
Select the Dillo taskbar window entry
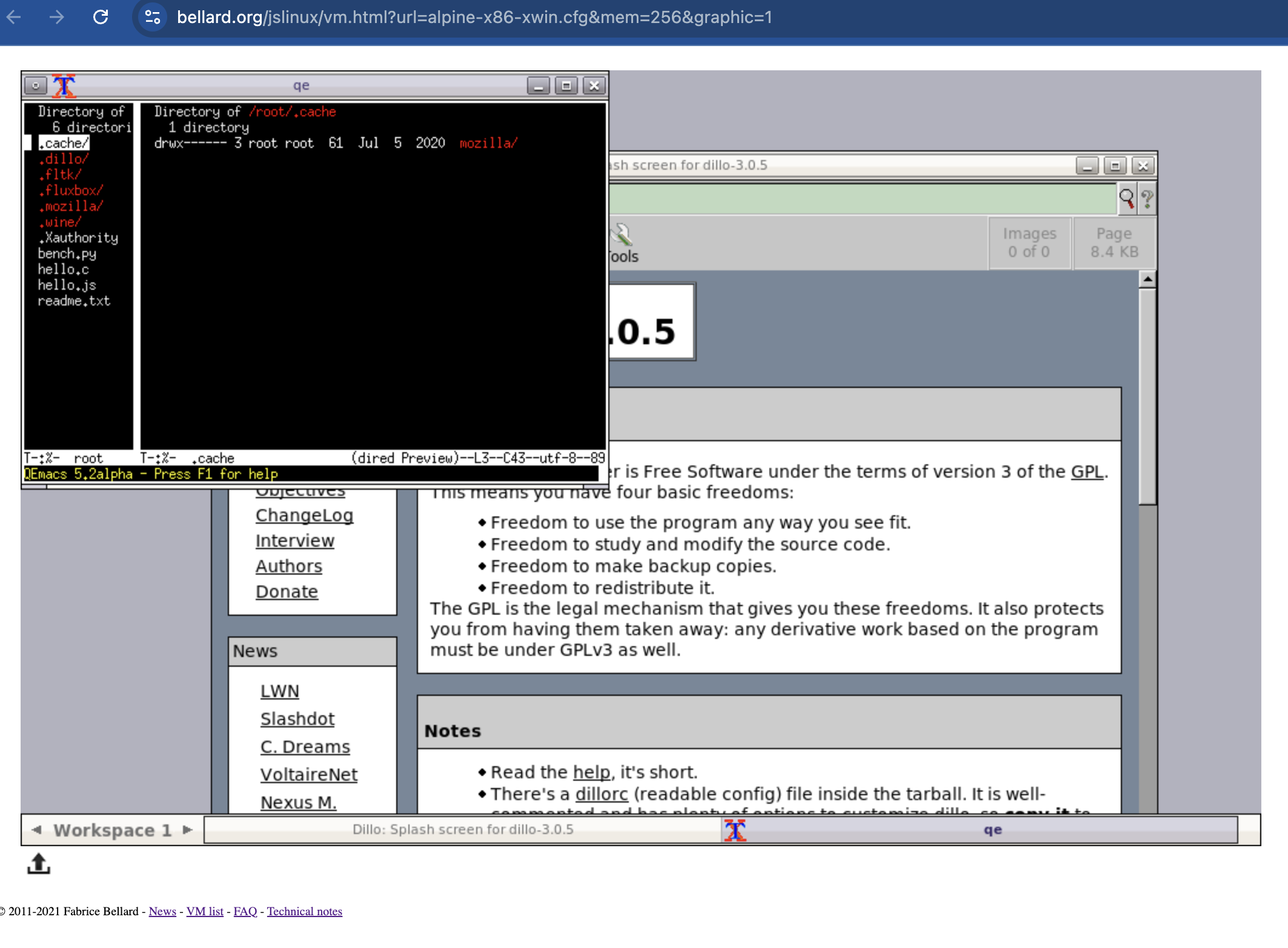click(x=463, y=830)
